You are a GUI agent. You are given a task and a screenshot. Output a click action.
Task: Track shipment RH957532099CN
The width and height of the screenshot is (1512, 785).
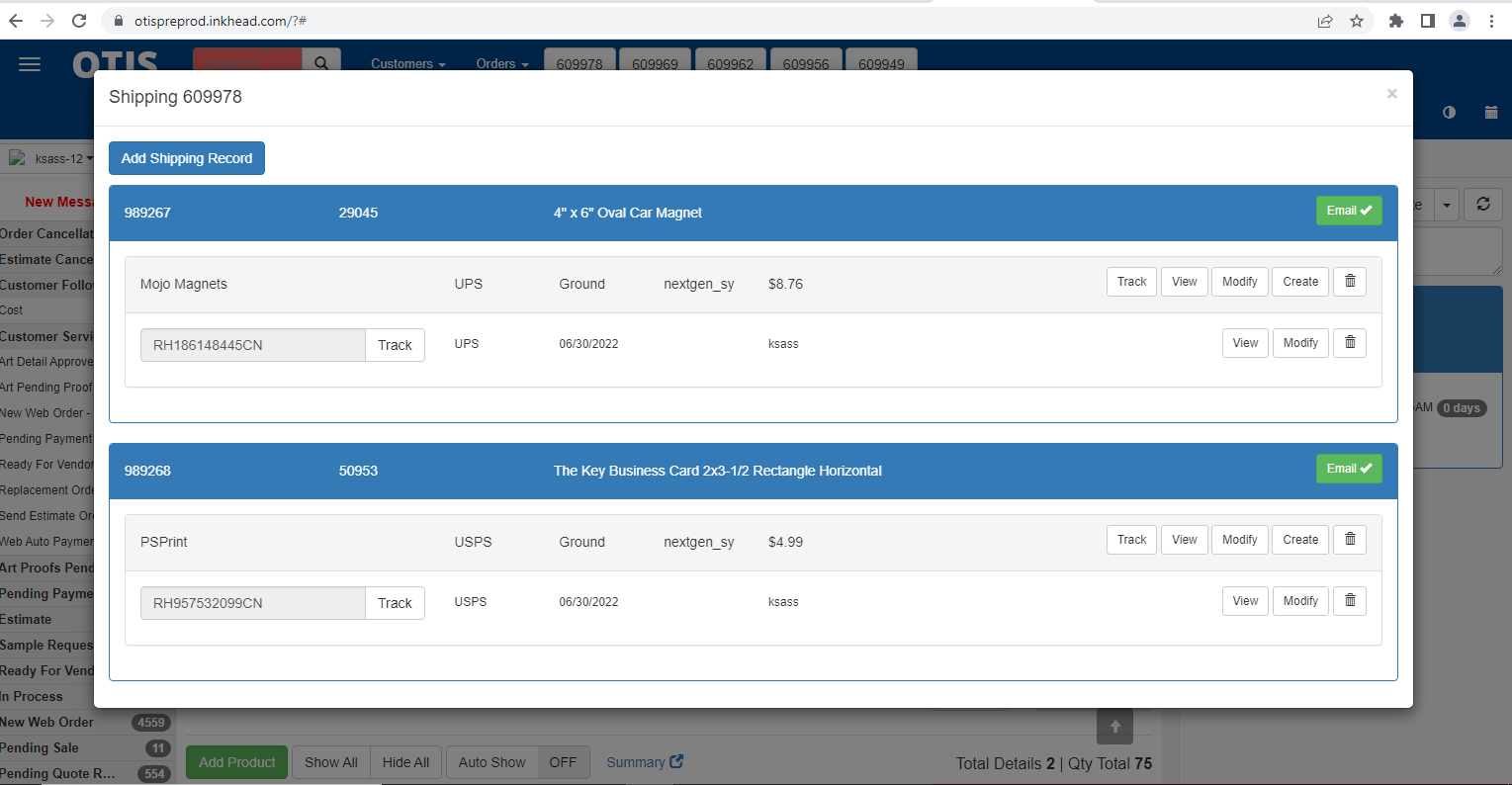click(395, 603)
